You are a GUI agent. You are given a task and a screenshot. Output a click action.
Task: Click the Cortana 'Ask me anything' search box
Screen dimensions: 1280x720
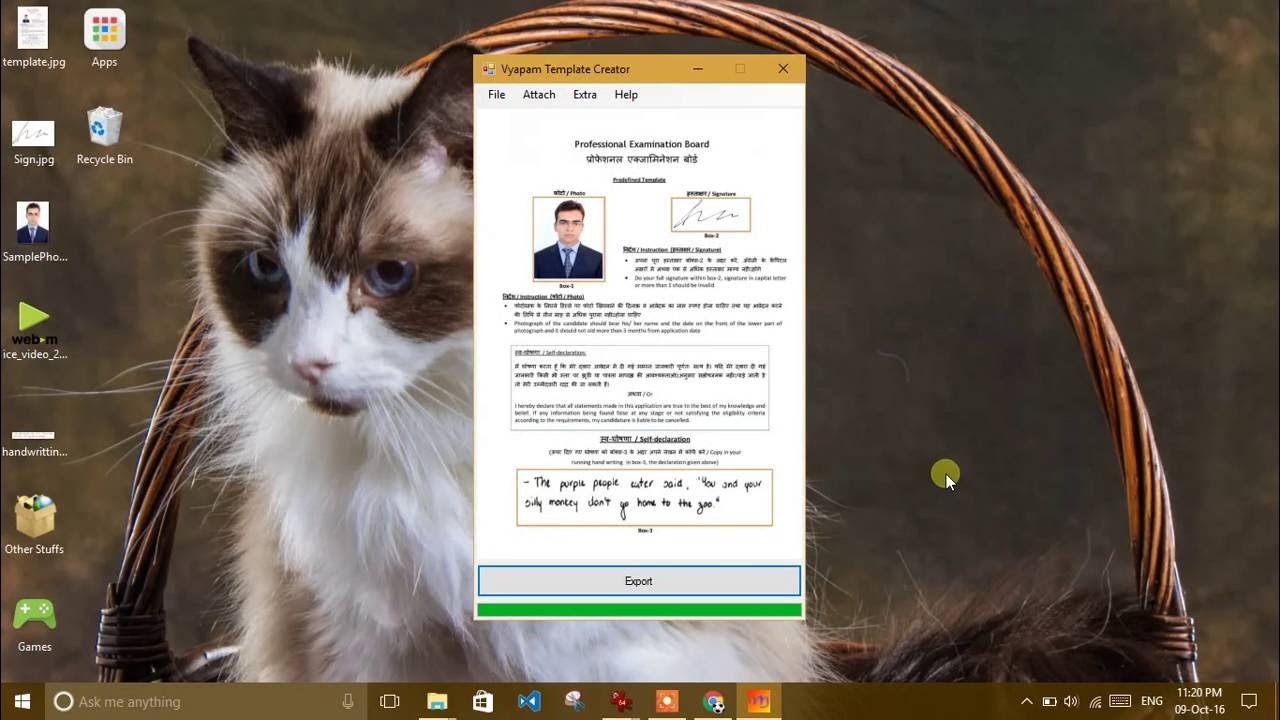(x=206, y=702)
